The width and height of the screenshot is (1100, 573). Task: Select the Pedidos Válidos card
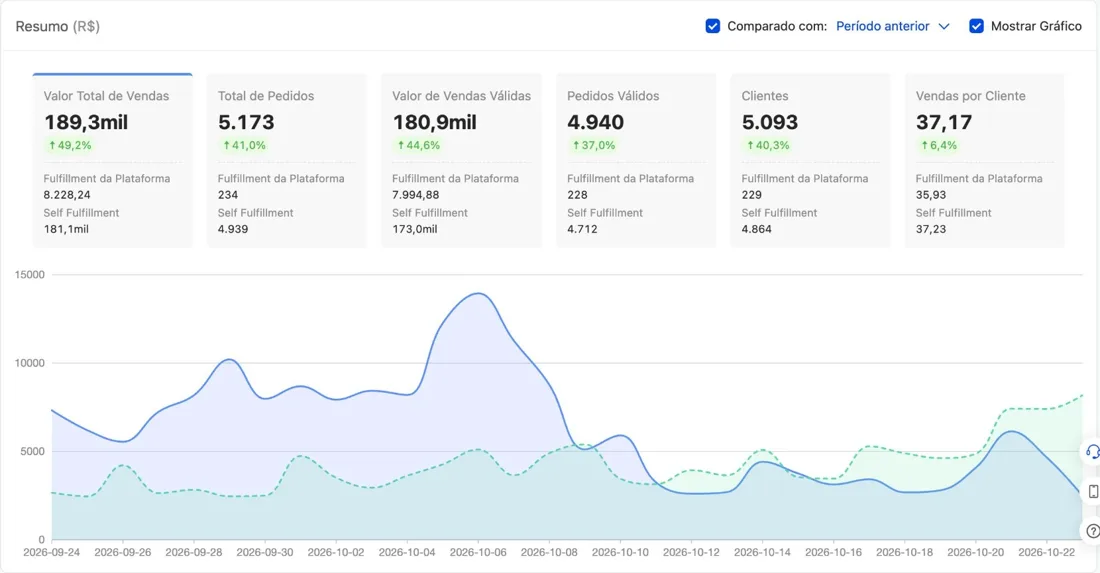pyautogui.click(x=636, y=160)
